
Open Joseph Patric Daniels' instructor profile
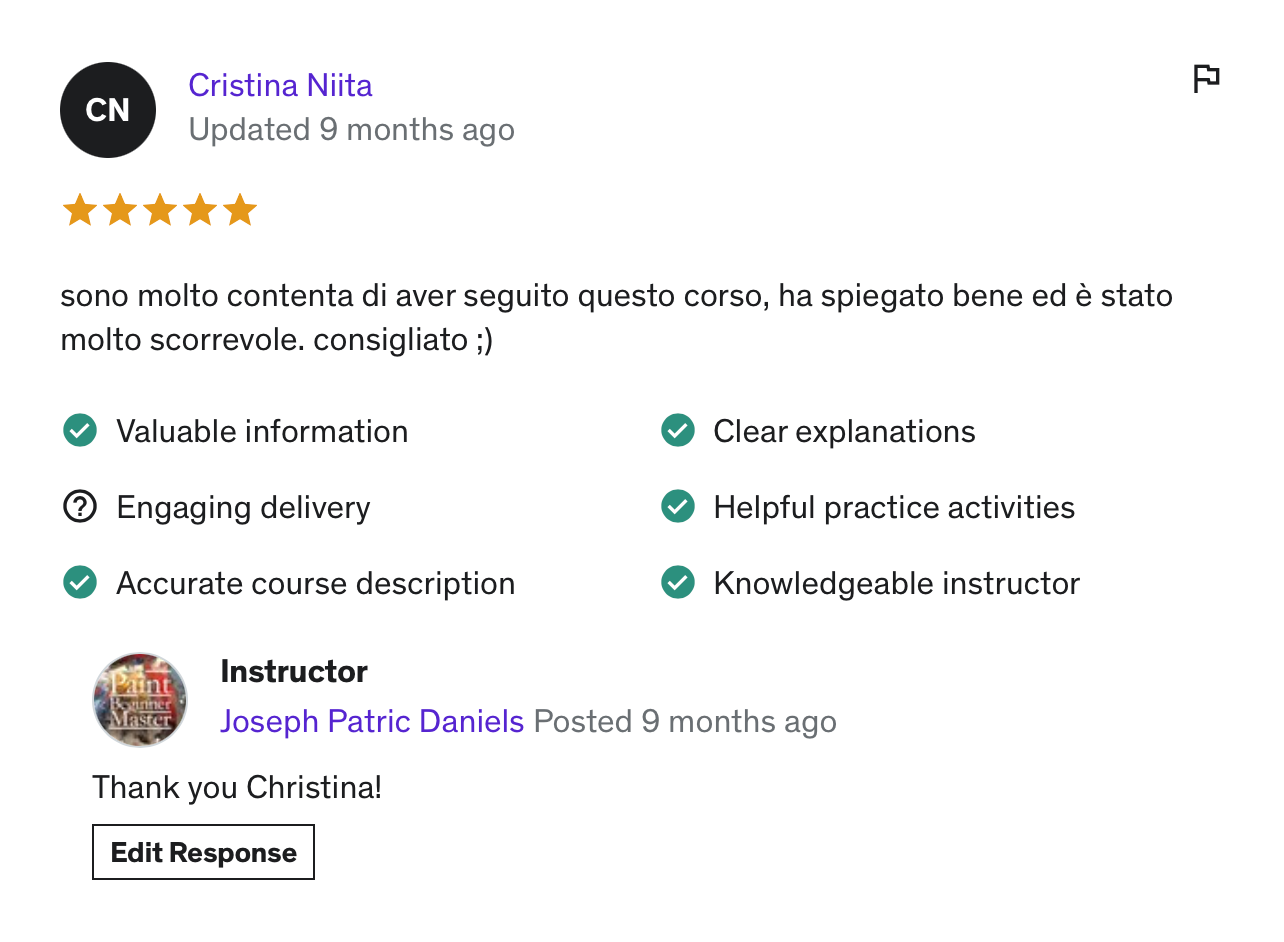pyautogui.click(x=372, y=721)
